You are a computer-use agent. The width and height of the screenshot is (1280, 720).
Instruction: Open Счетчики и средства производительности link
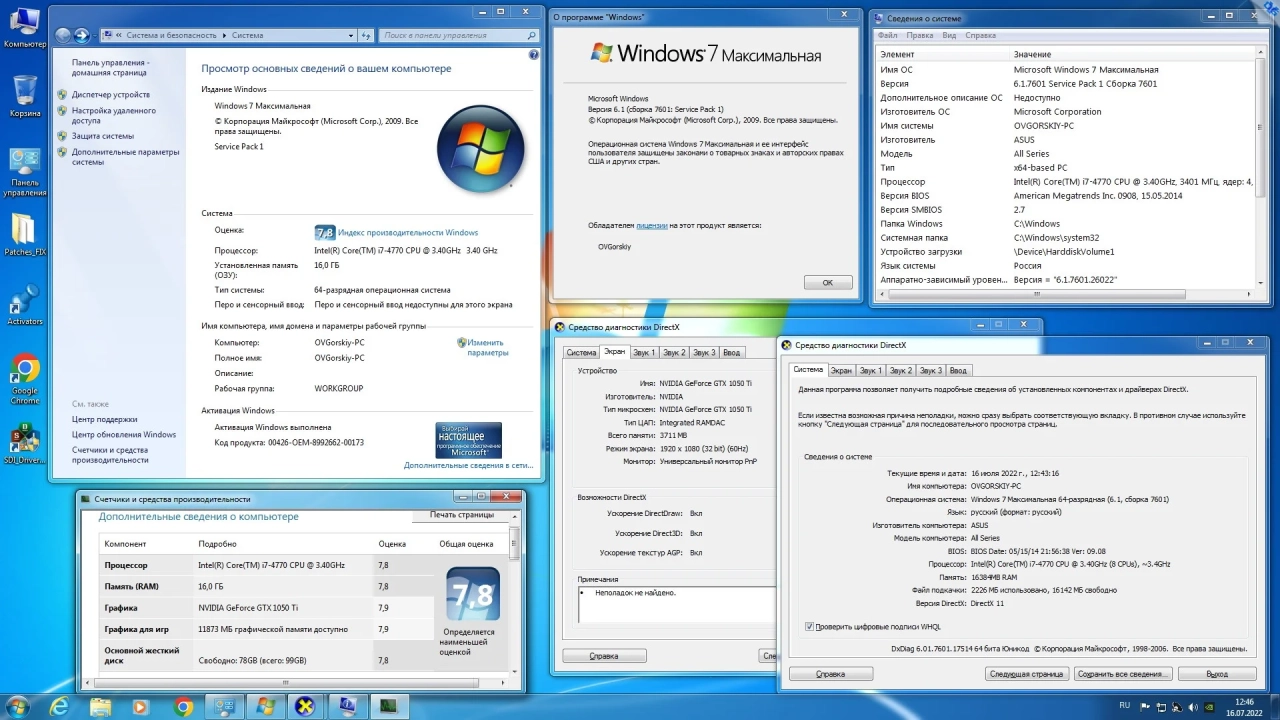tap(110, 455)
